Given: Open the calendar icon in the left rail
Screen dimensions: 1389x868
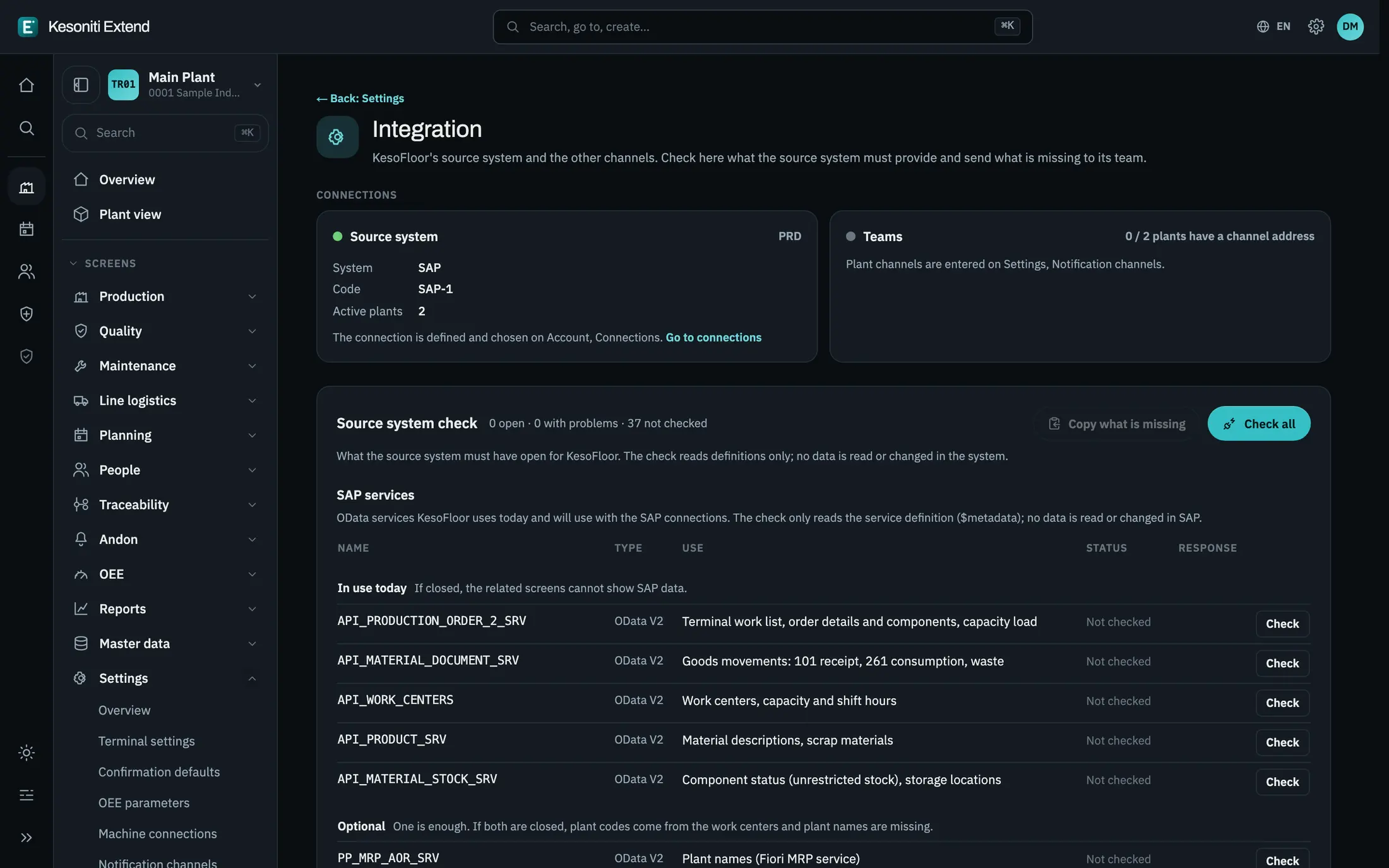Looking at the screenshot, I should (x=27, y=229).
